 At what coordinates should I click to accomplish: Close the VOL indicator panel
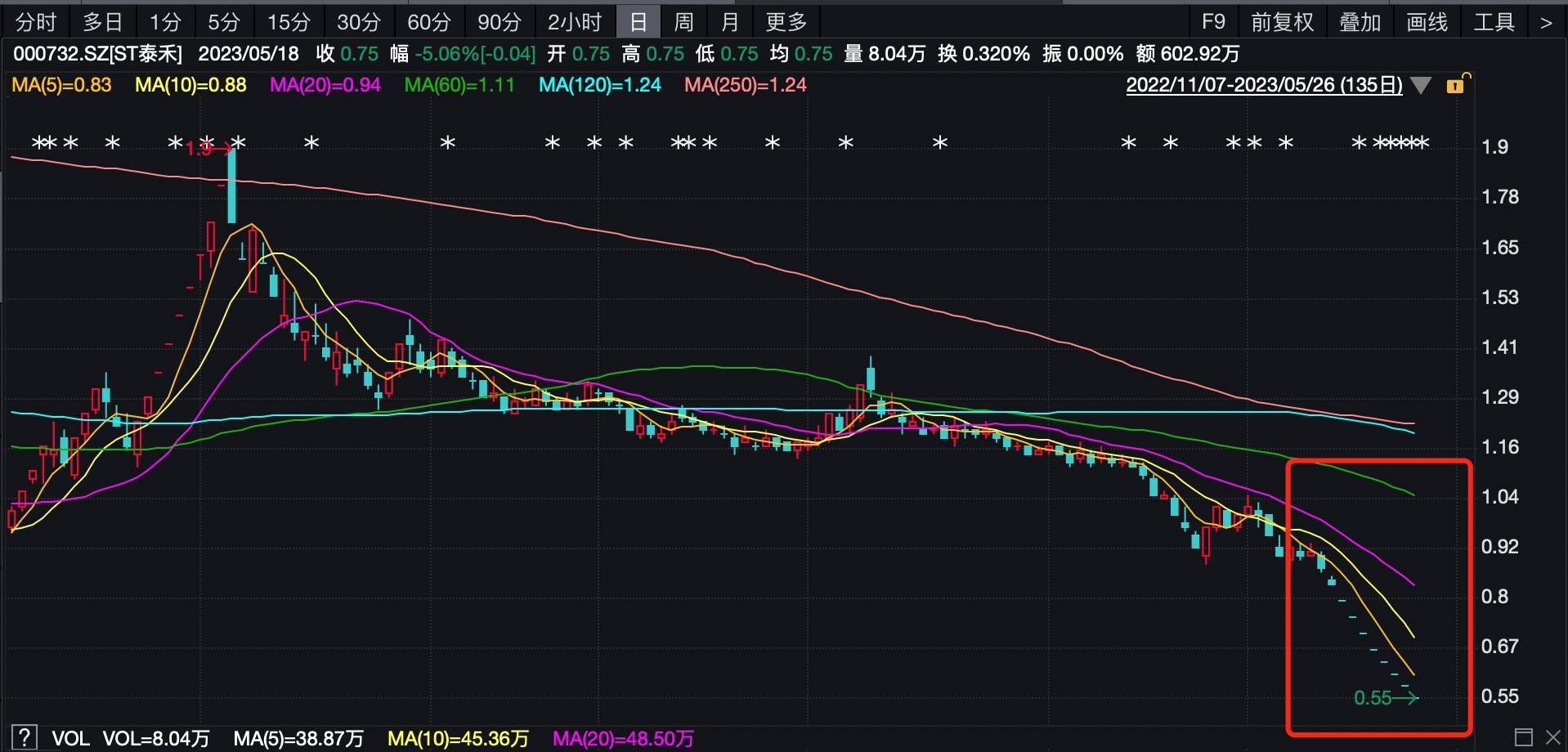coord(1552,737)
